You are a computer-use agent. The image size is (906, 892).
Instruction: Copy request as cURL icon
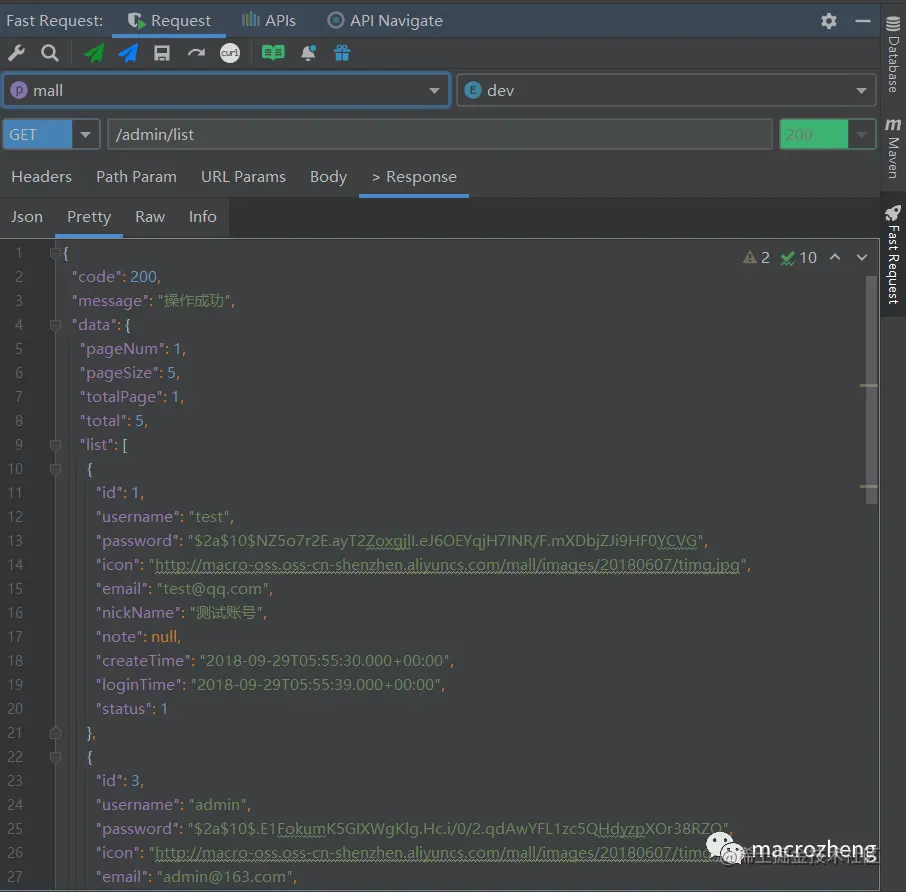click(230, 53)
